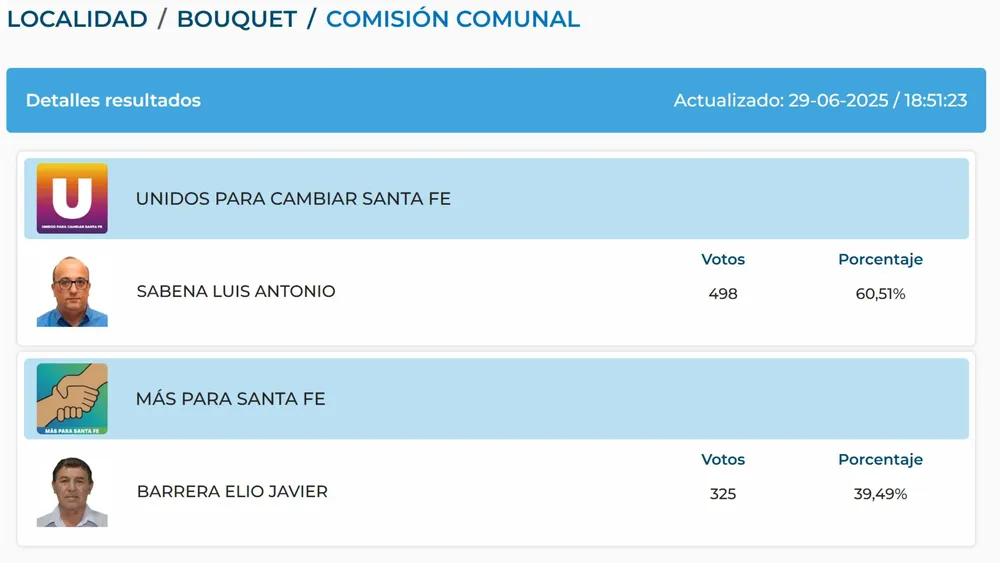Viewport: 1000px width, 563px height.
Task: Open Barrera Elio Javier's candidate photo
Action: [x=72, y=492]
